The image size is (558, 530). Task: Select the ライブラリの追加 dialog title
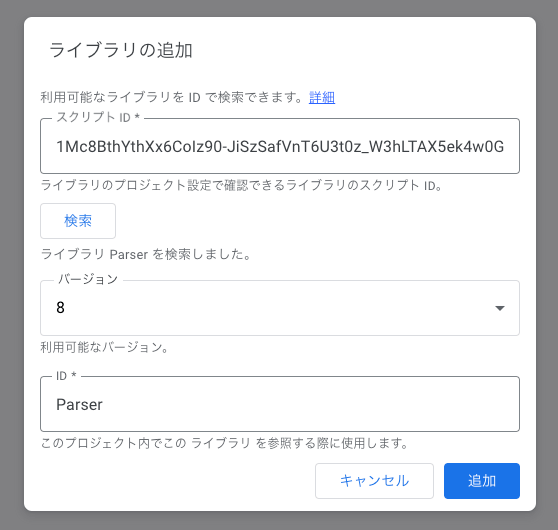(x=121, y=50)
